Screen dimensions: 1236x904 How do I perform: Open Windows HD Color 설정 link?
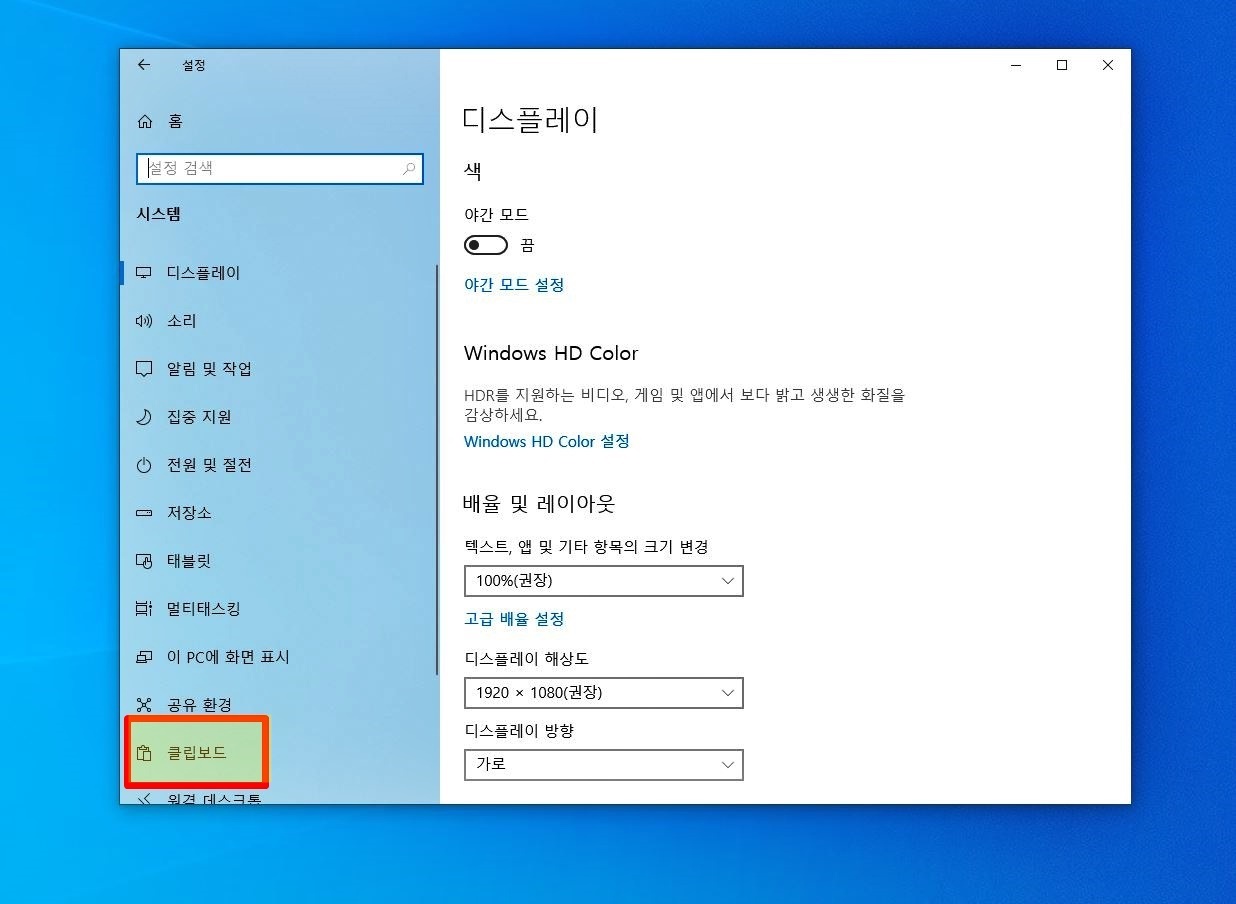547,441
